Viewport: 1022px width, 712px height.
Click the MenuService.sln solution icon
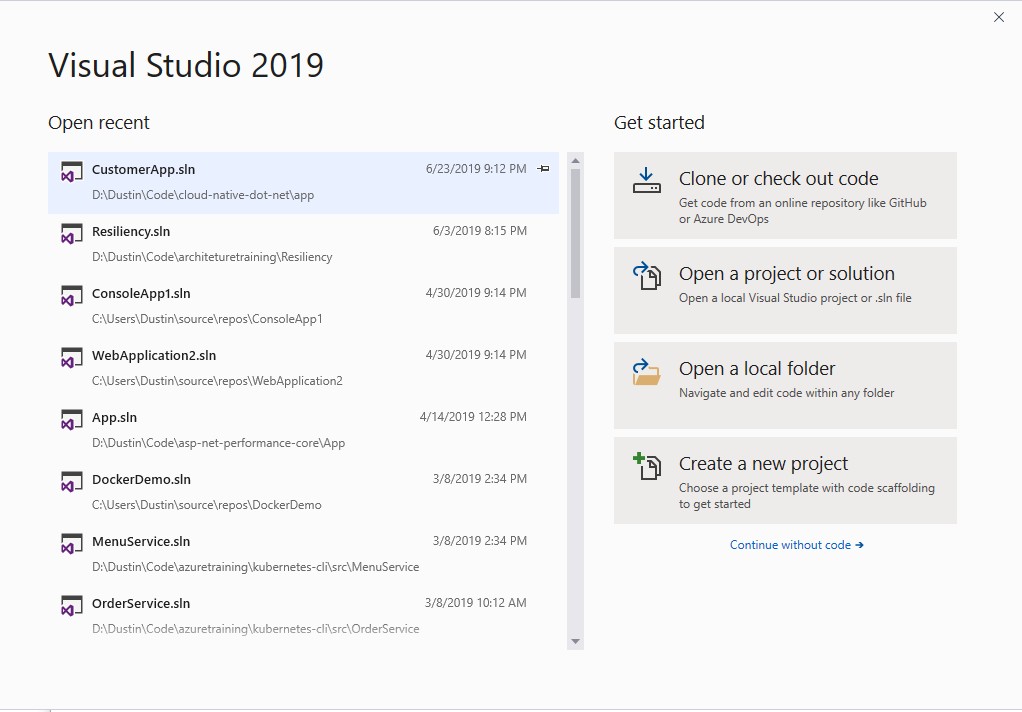(x=72, y=544)
